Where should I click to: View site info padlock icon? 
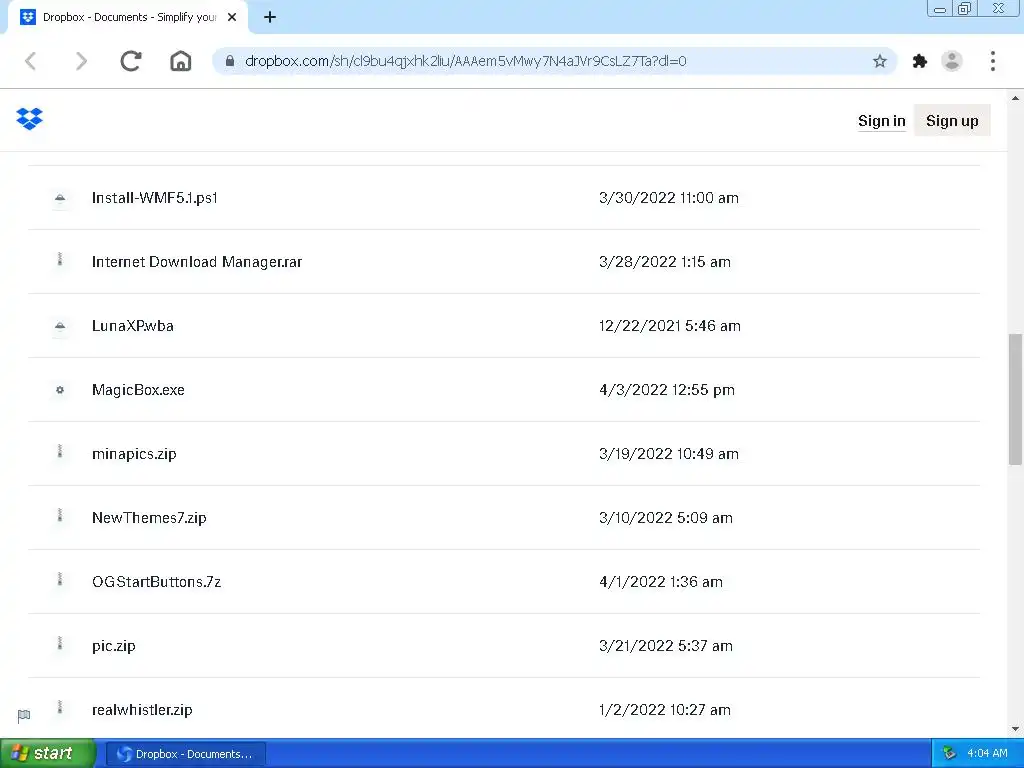[x=230, y=61]
